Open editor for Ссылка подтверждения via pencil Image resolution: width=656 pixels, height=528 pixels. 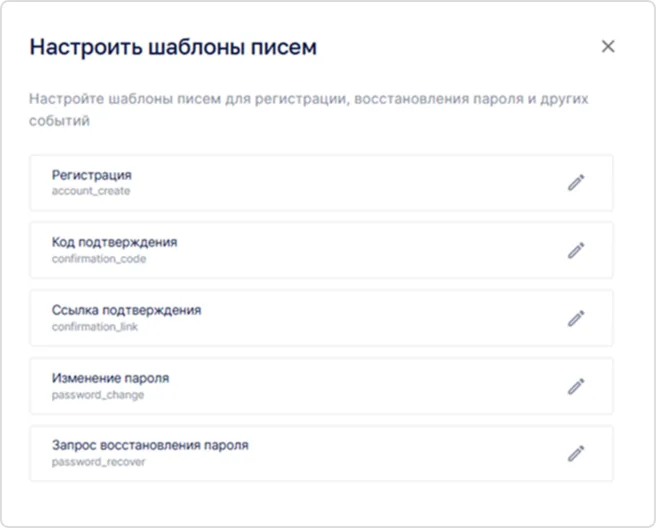point(576,318)
